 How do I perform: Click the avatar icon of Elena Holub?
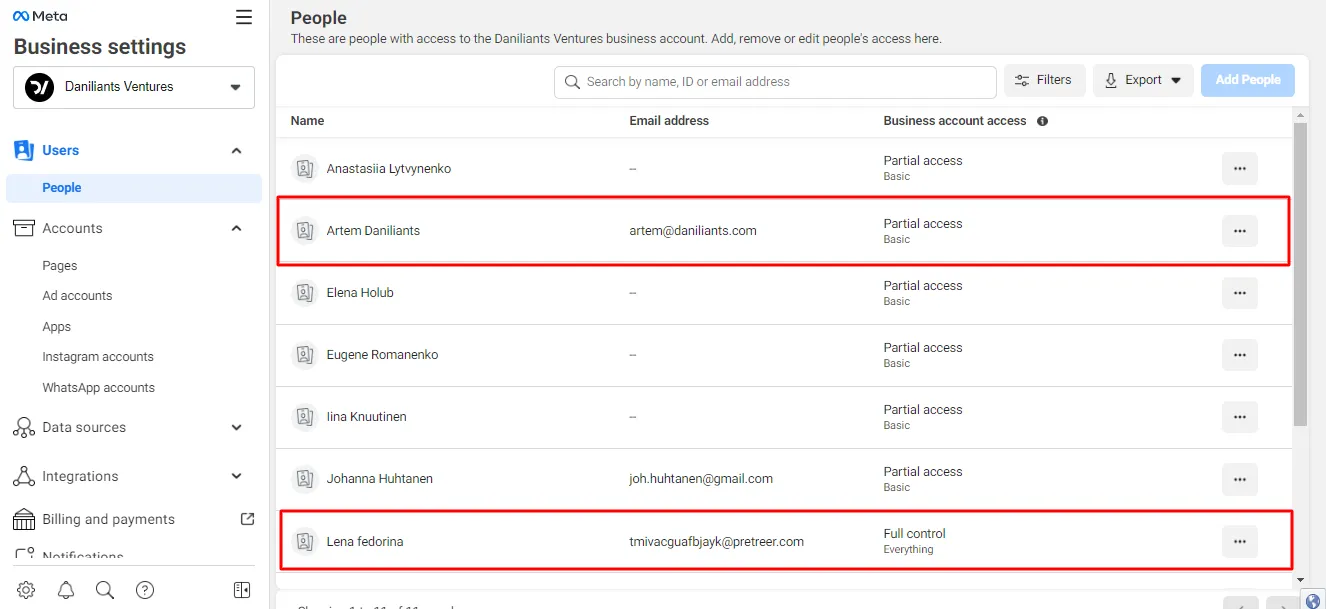(x=304, y=293)
